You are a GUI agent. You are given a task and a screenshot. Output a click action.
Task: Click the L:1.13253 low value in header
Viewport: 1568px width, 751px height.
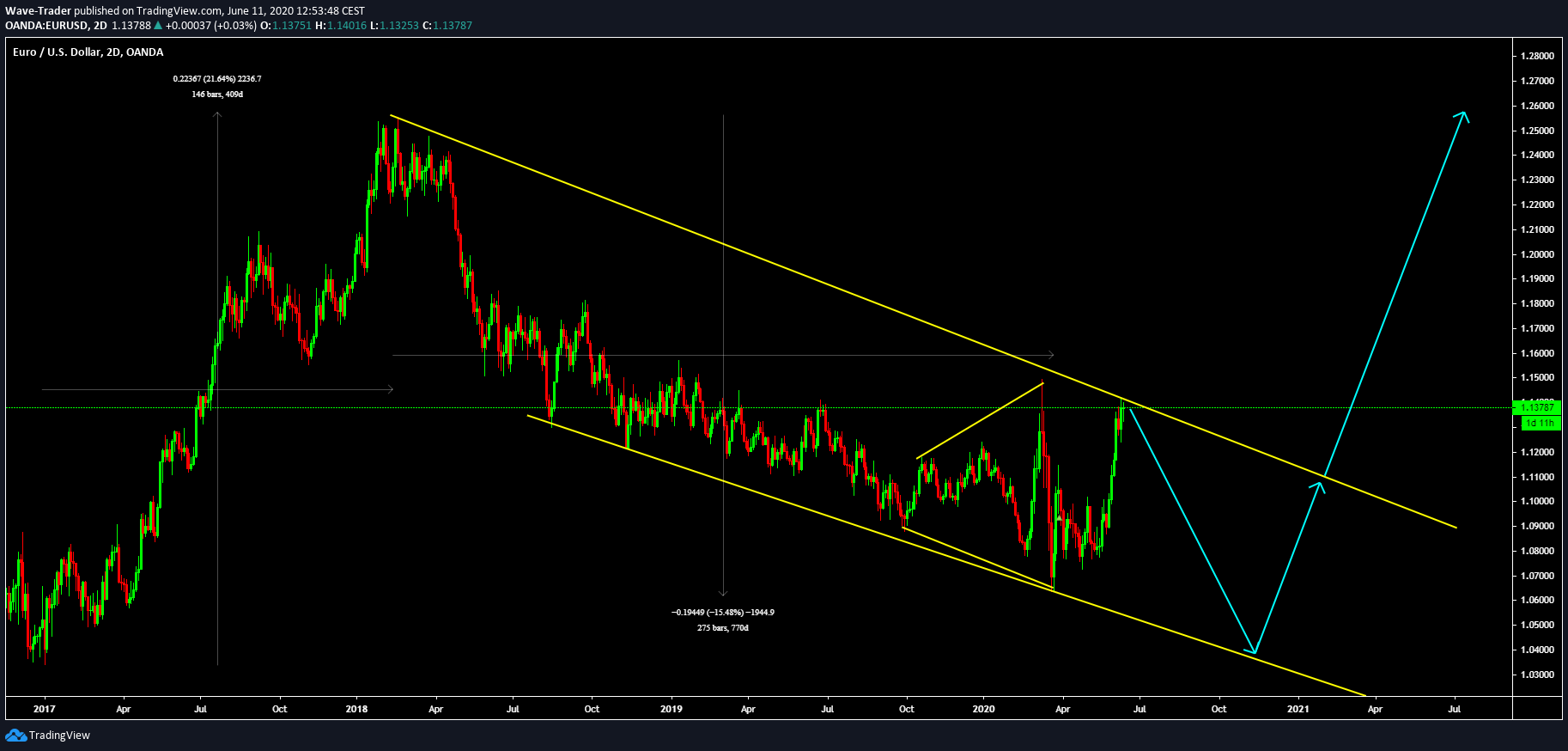point(394,26)
